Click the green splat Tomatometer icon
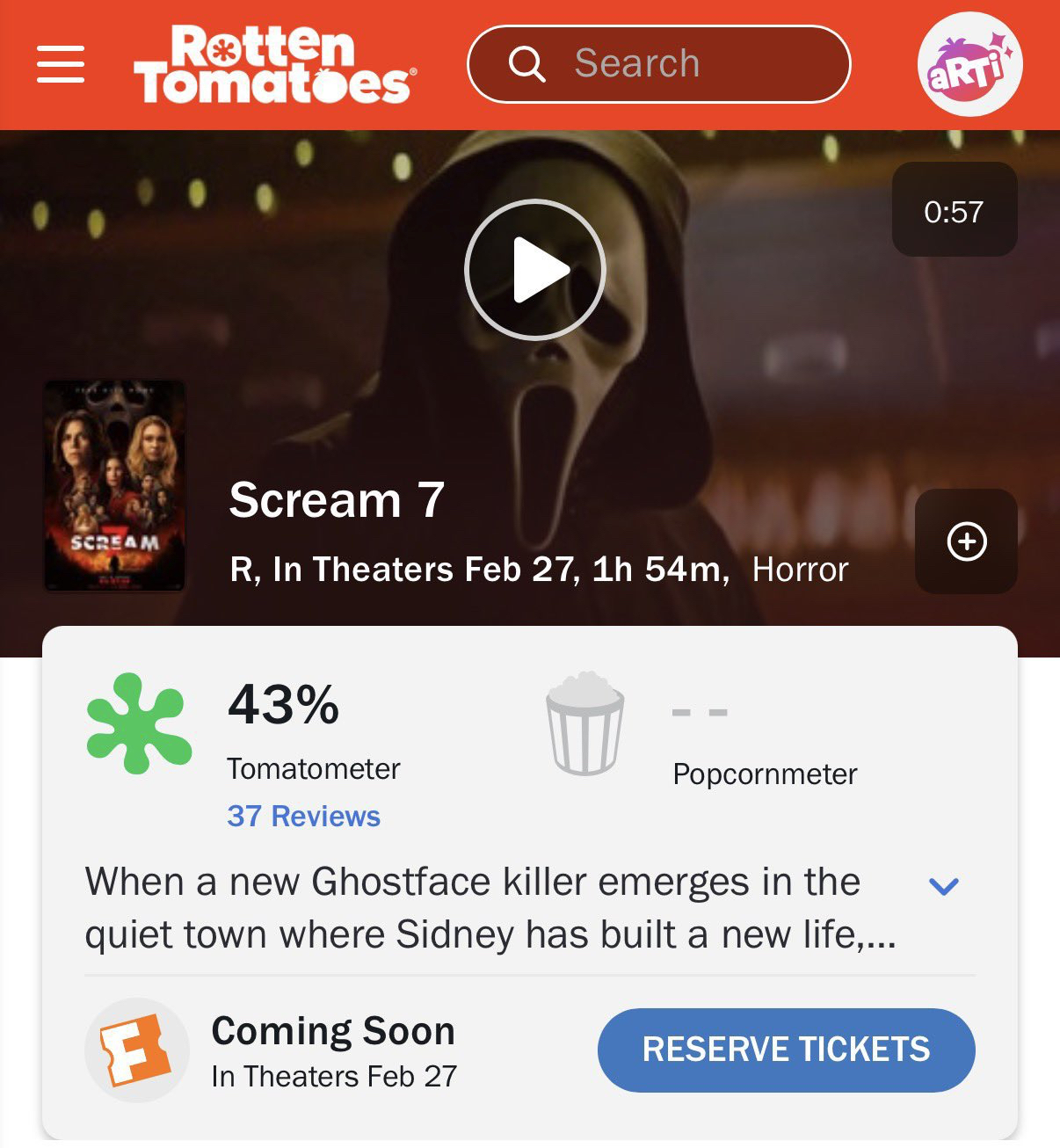Image resolution: width=1060 pixels, height=1148 pixels. pos(139,723)
